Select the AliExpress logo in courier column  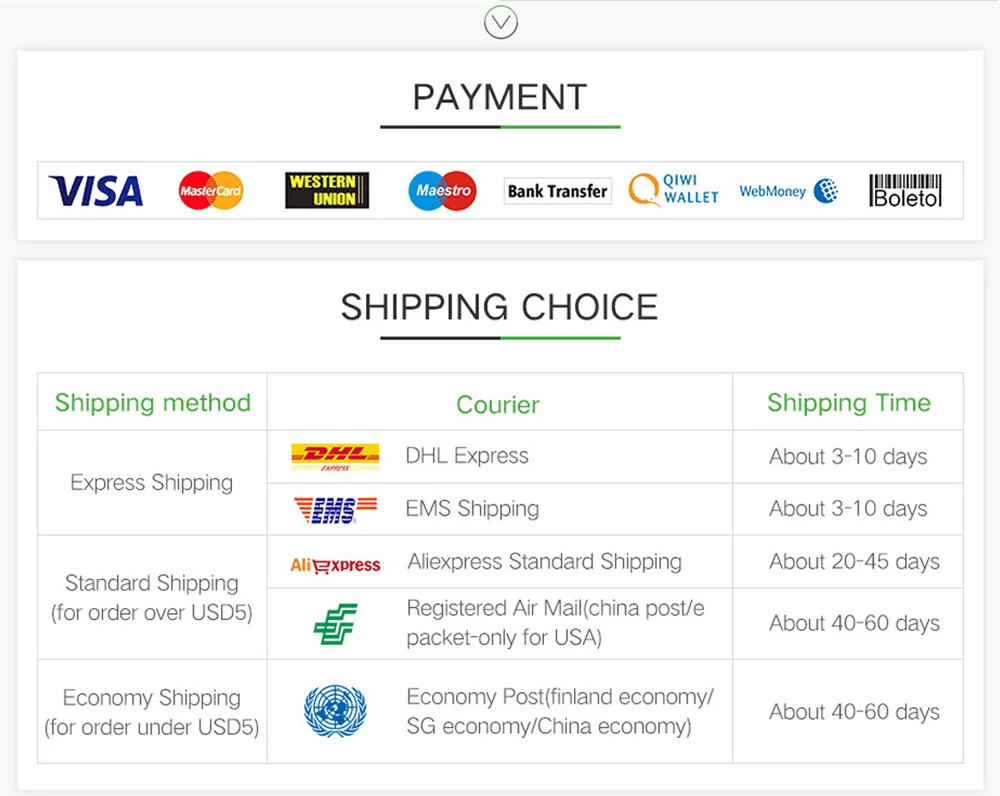tap(335, 564)
